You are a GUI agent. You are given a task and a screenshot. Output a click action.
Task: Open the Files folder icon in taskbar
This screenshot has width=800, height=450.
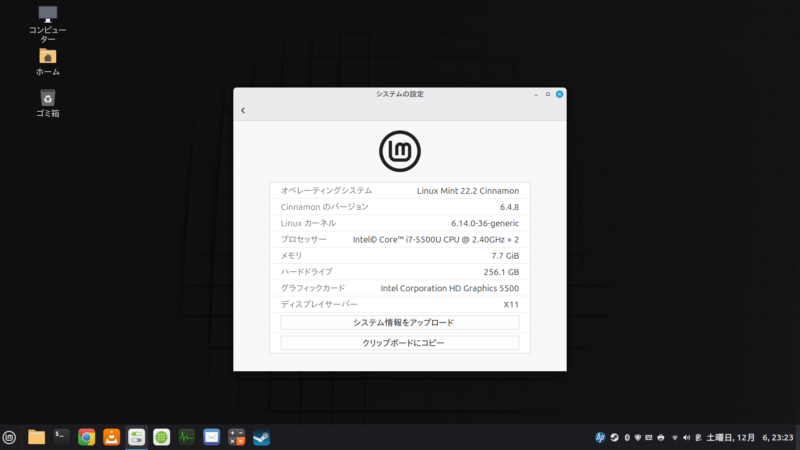(x=37, y=437)
